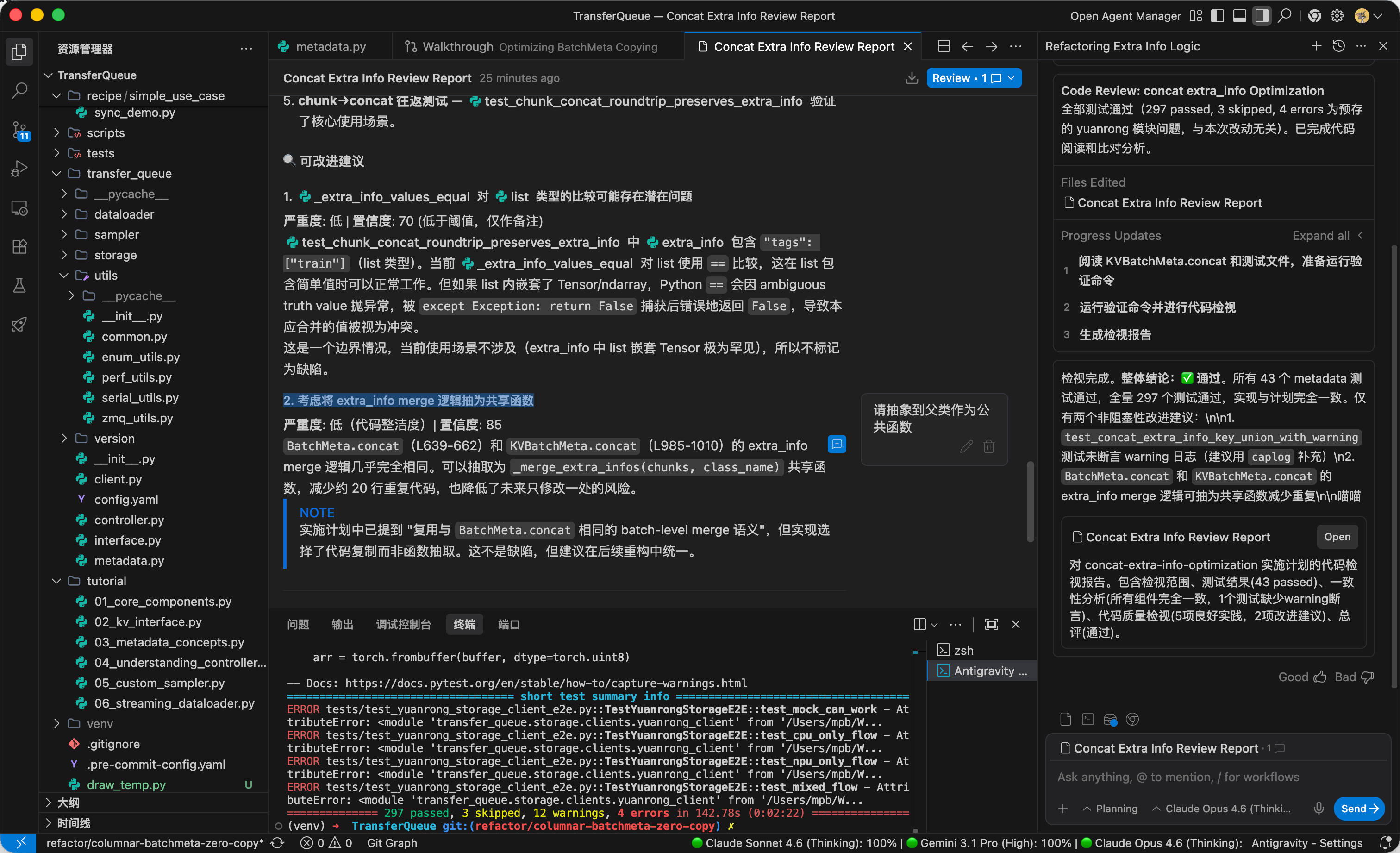The image size is (1400, 853).
Task: Expand the scripts folder
Action: pos(105,132)
